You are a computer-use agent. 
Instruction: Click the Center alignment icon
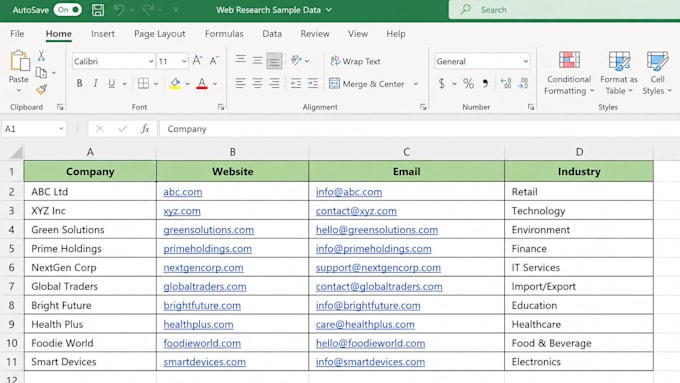tap(257, 83)
